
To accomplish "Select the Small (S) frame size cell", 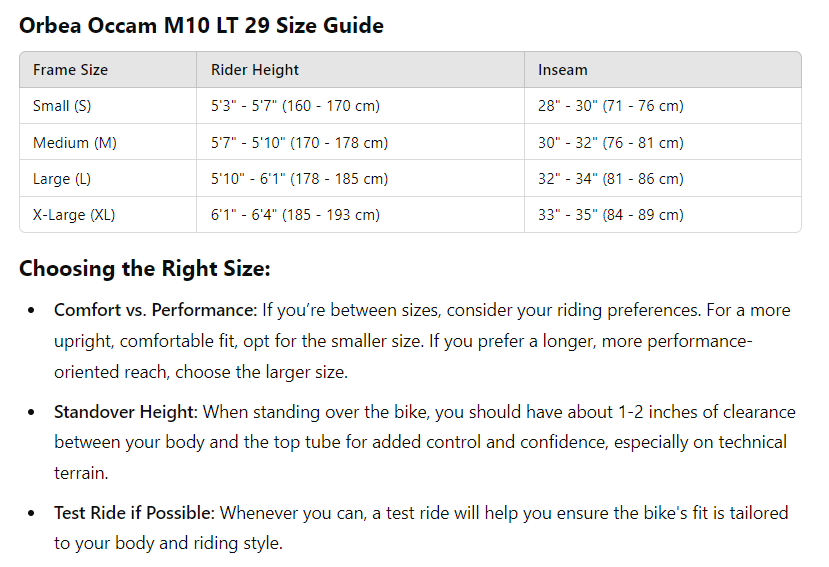I will [62, 106].
